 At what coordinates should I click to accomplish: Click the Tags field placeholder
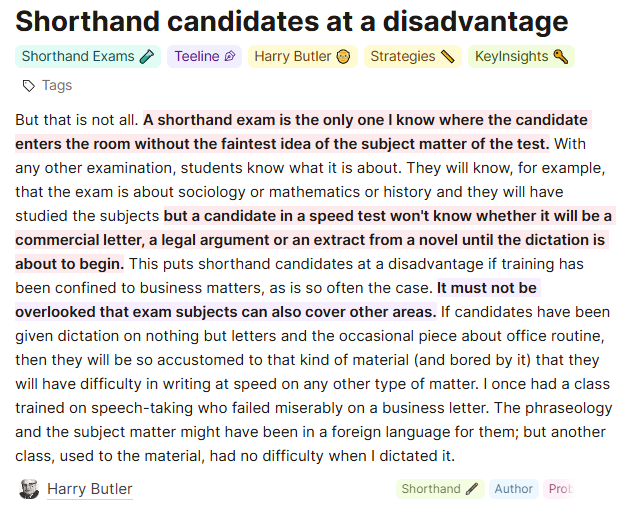[x=57, y=86]
